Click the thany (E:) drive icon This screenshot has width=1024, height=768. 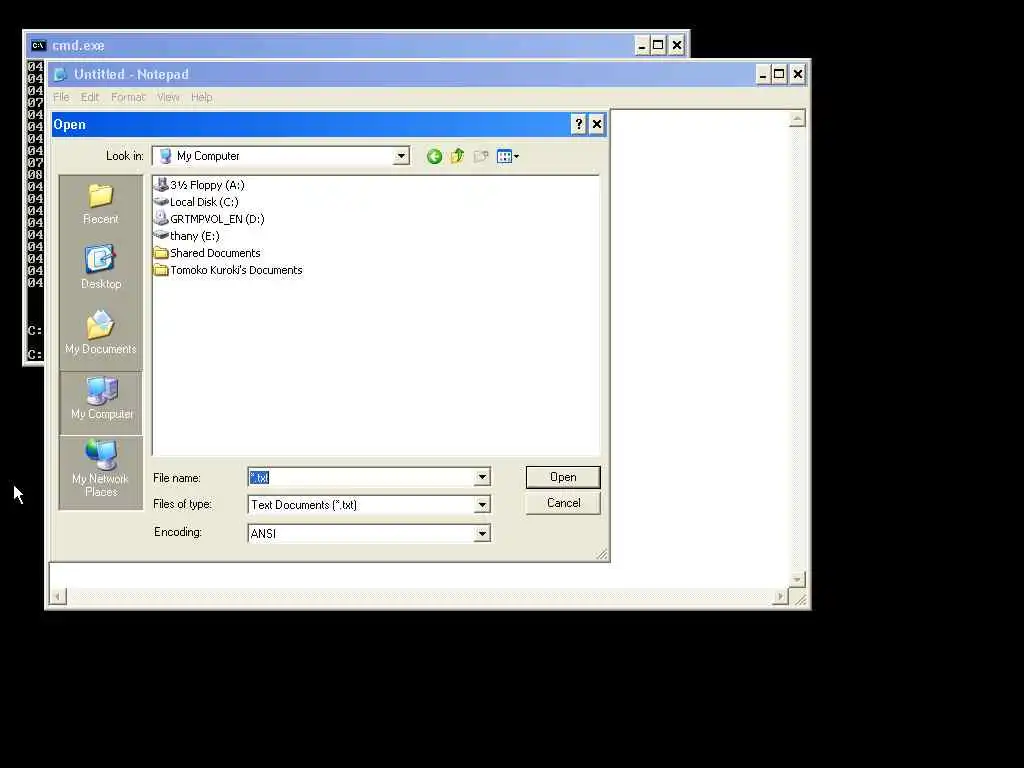(161, 236)
